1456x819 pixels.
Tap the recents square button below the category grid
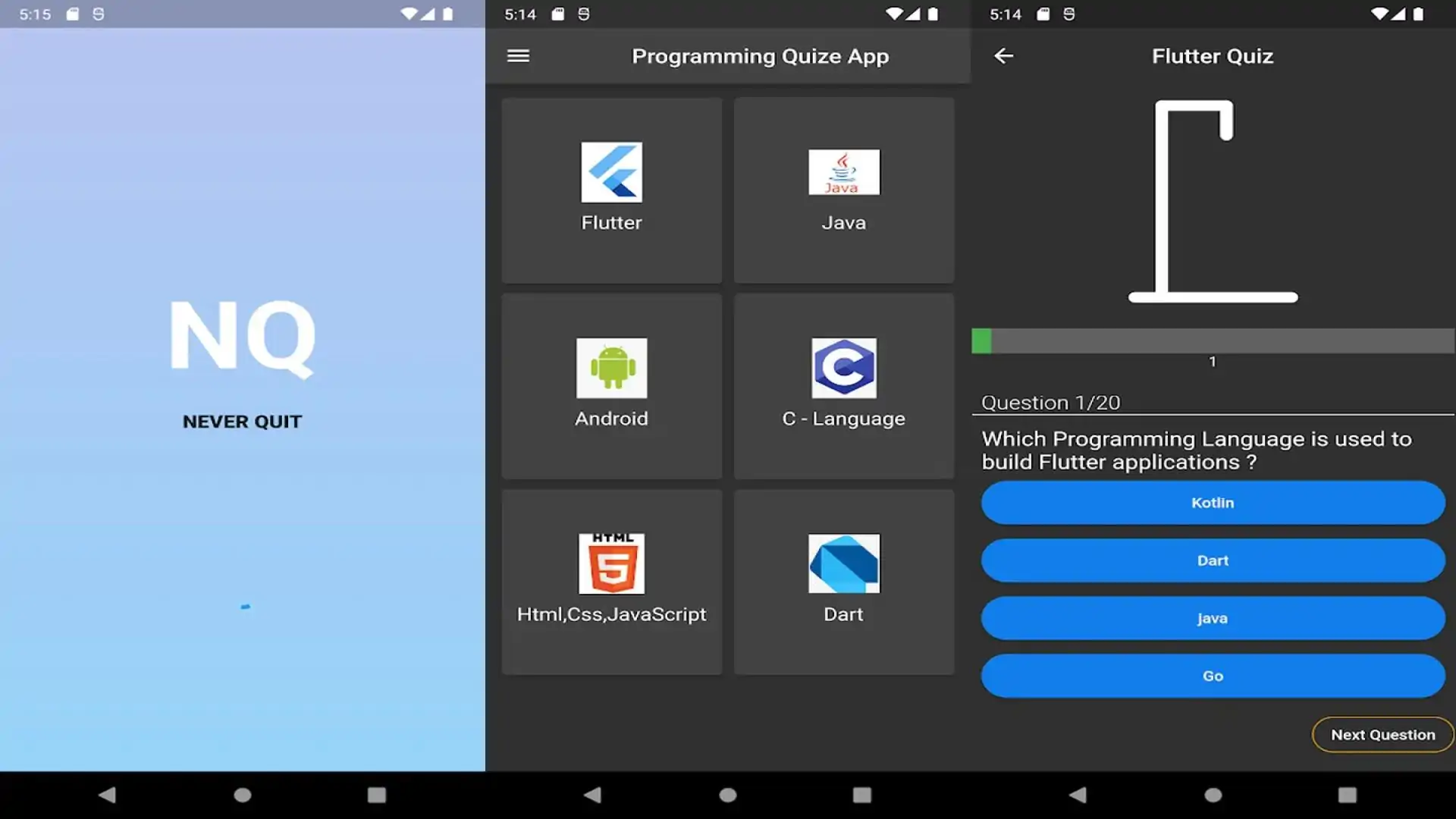pyautogui.click(x=862, y=795)
